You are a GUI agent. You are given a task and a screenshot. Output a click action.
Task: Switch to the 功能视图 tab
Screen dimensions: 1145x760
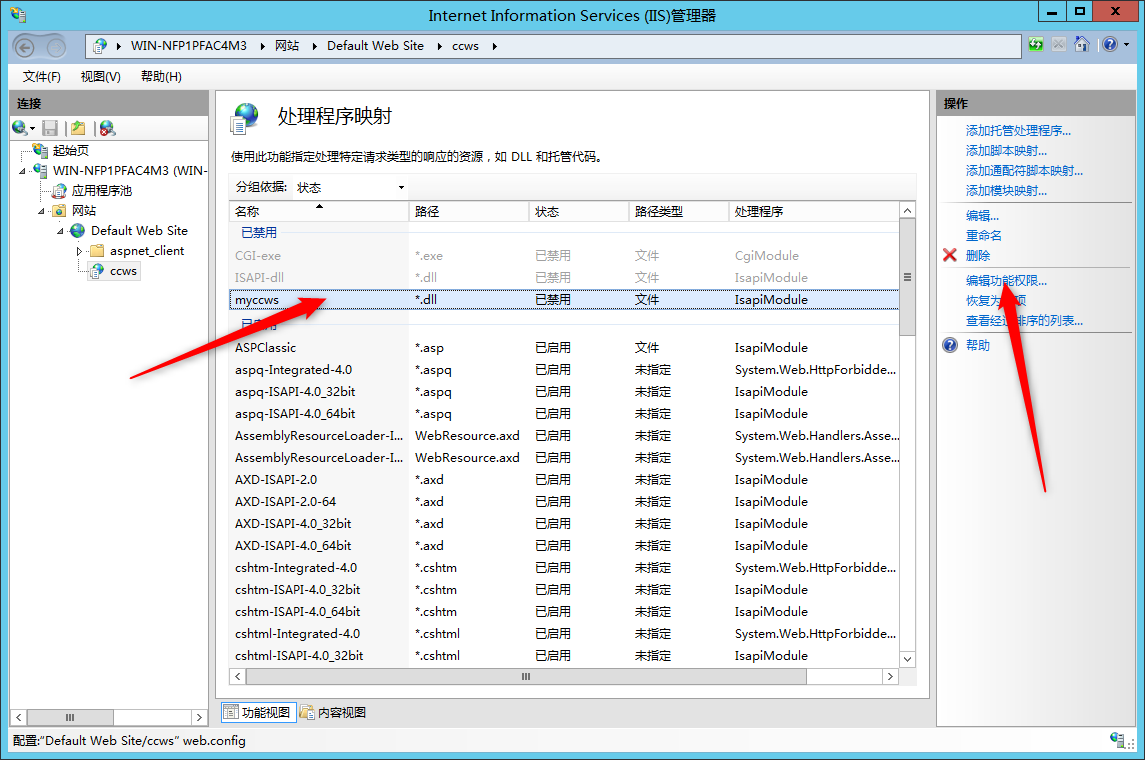258,713
